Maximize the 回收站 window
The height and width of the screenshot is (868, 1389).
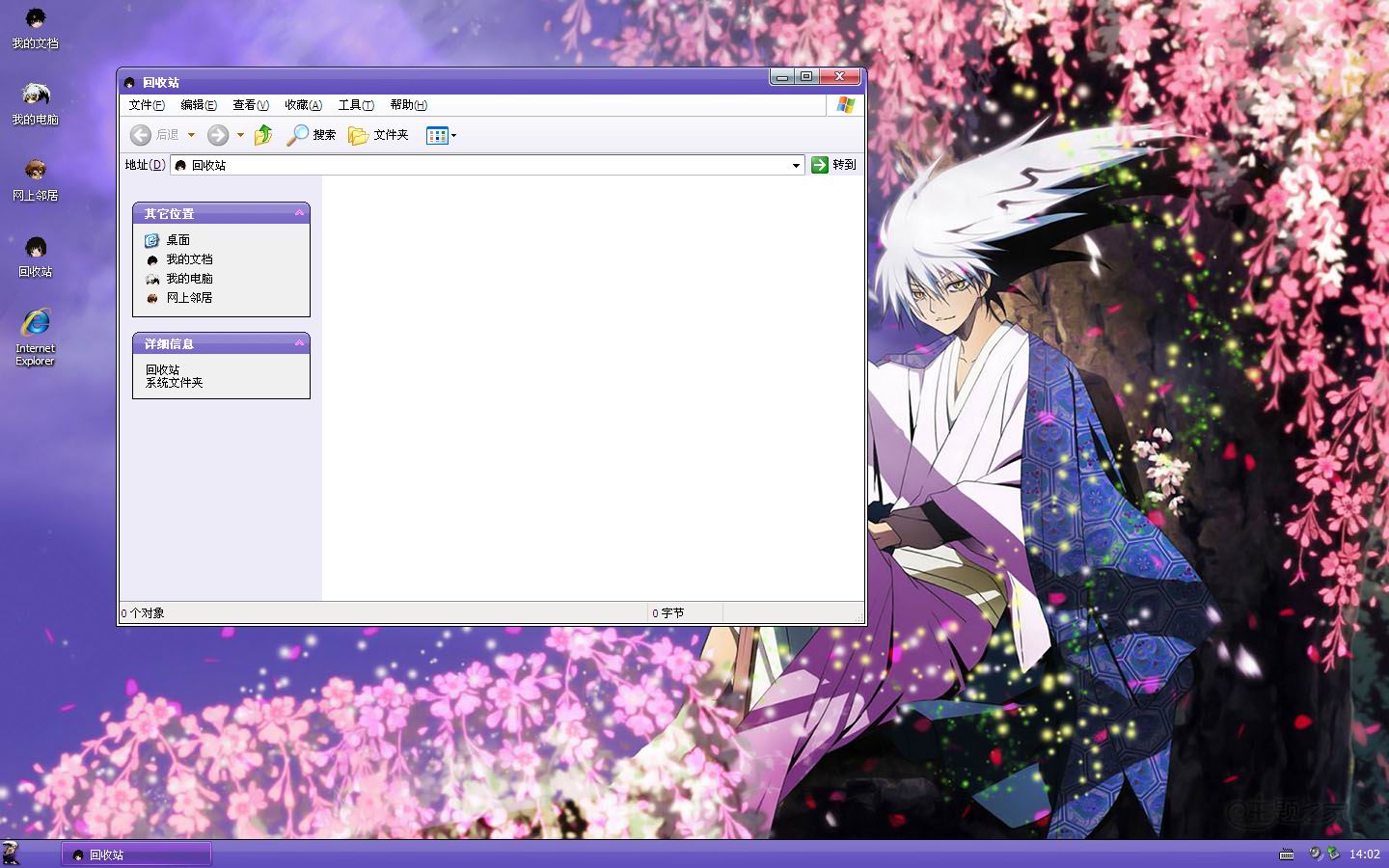[807, 76]
